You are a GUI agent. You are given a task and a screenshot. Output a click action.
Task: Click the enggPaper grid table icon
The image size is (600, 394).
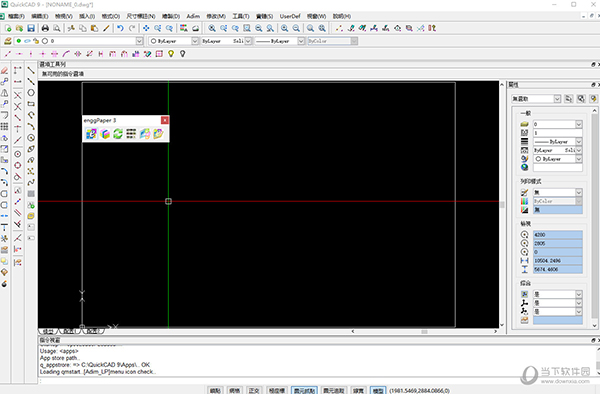pos(131,134)
